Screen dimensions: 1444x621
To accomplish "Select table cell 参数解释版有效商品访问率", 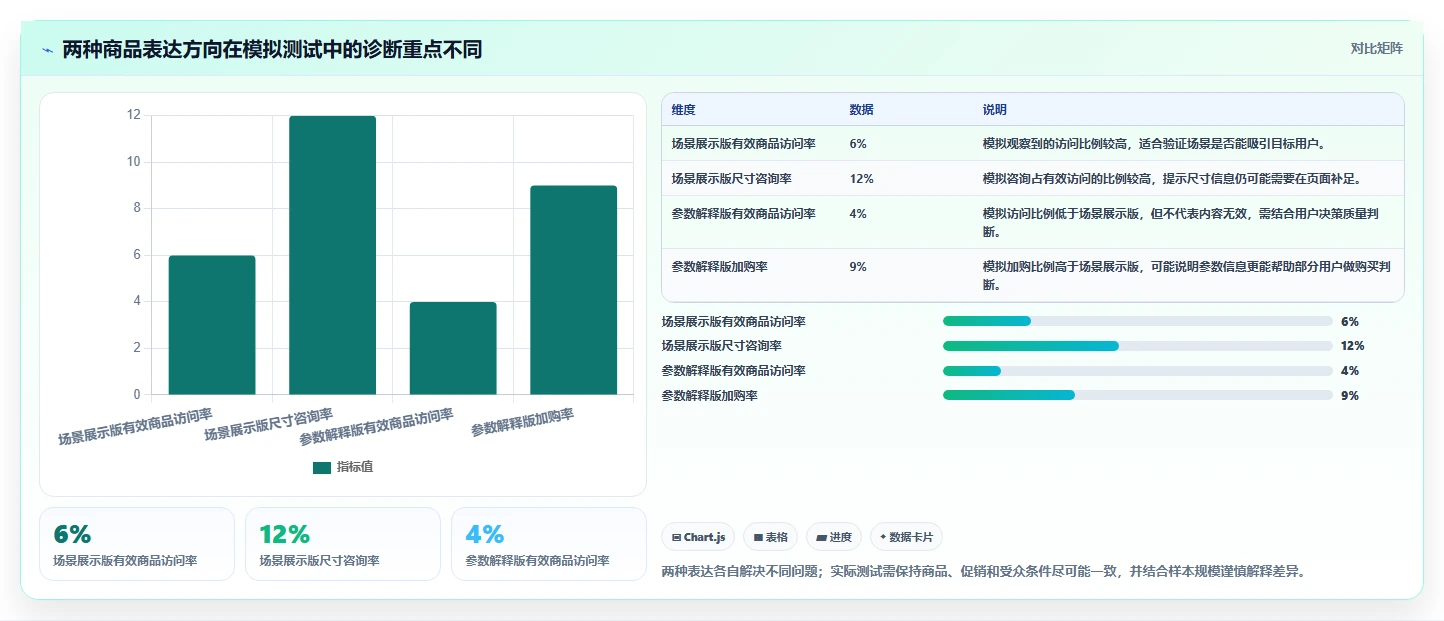I will 744,213.
